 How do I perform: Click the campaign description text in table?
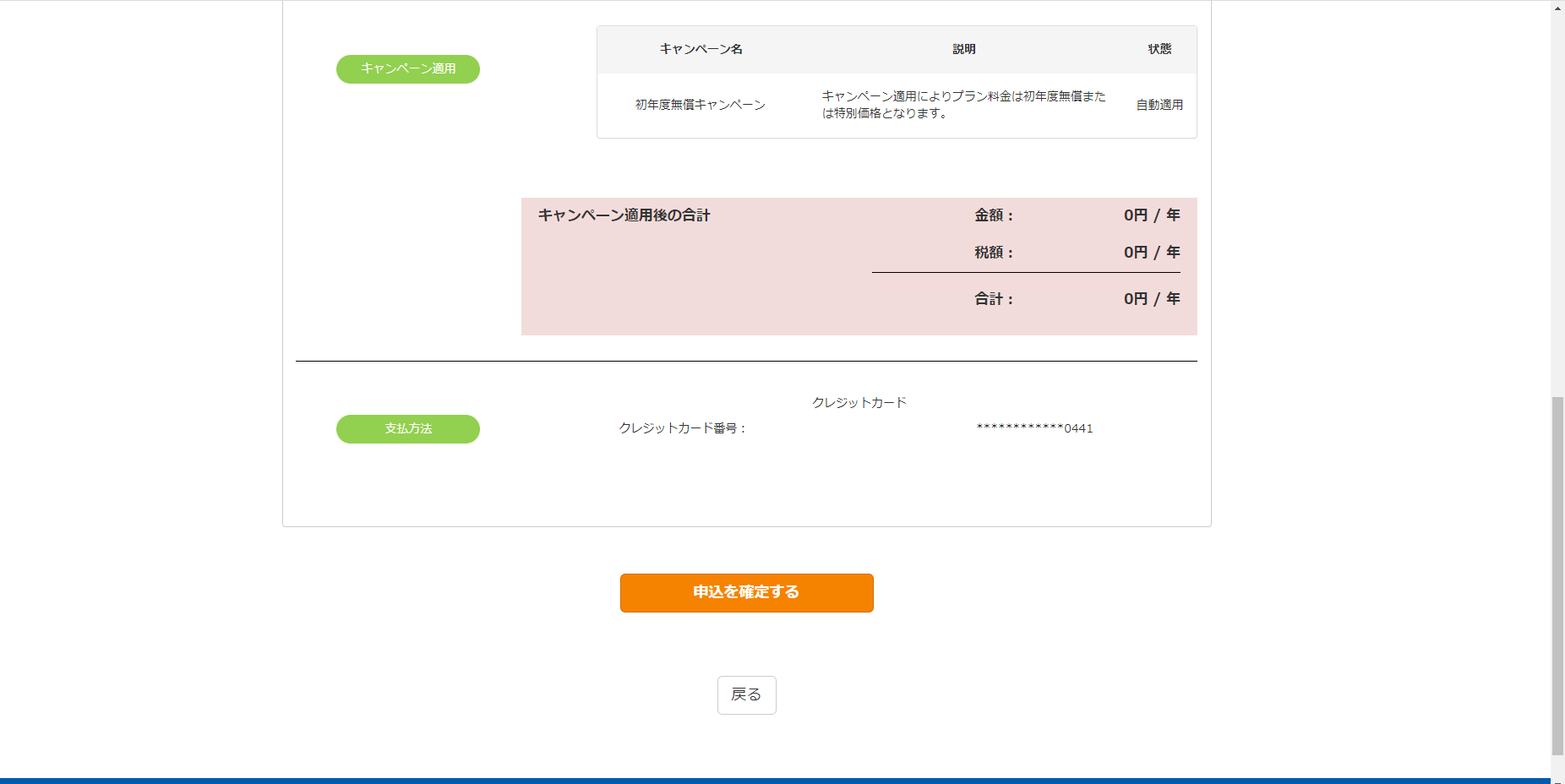(x=963, y=105)
